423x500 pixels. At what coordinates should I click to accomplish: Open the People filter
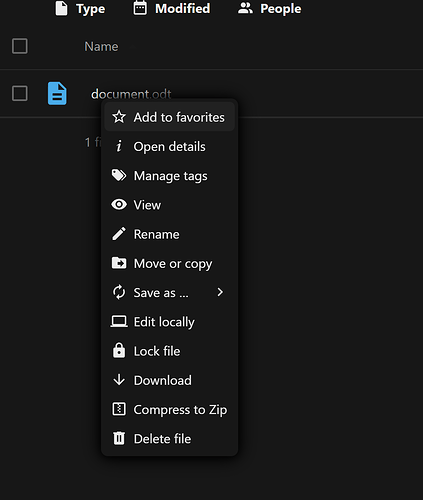(x=269, y=9)
